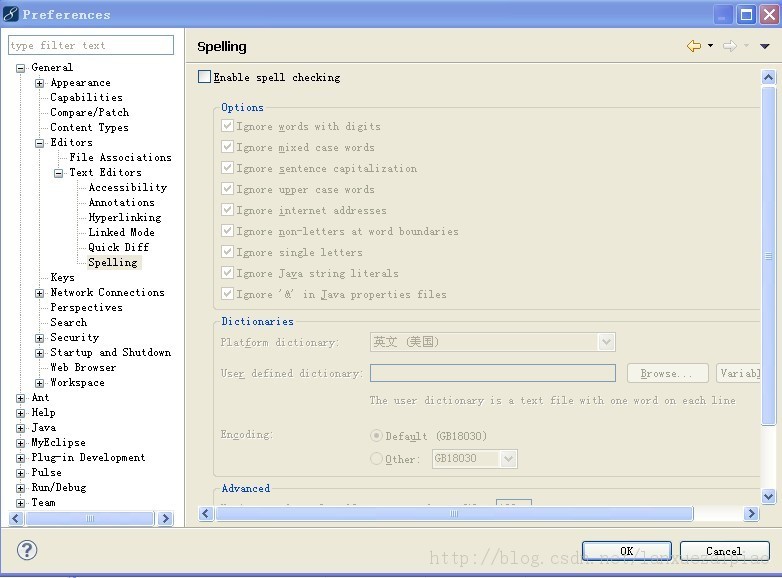The width and height of the screenshot is (782, 578).
Task: Select Linked Mode preference page
Action: tap(121, 232)
